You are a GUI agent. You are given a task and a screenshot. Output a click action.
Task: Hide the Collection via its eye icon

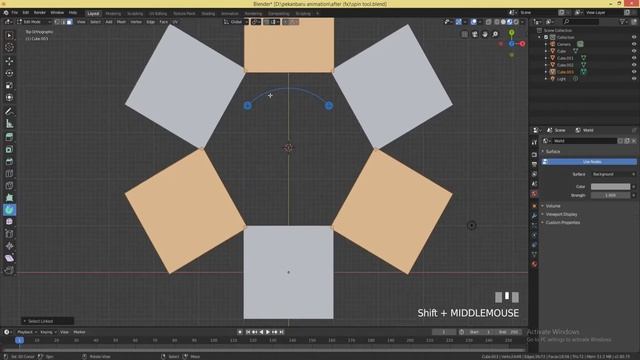634,37
